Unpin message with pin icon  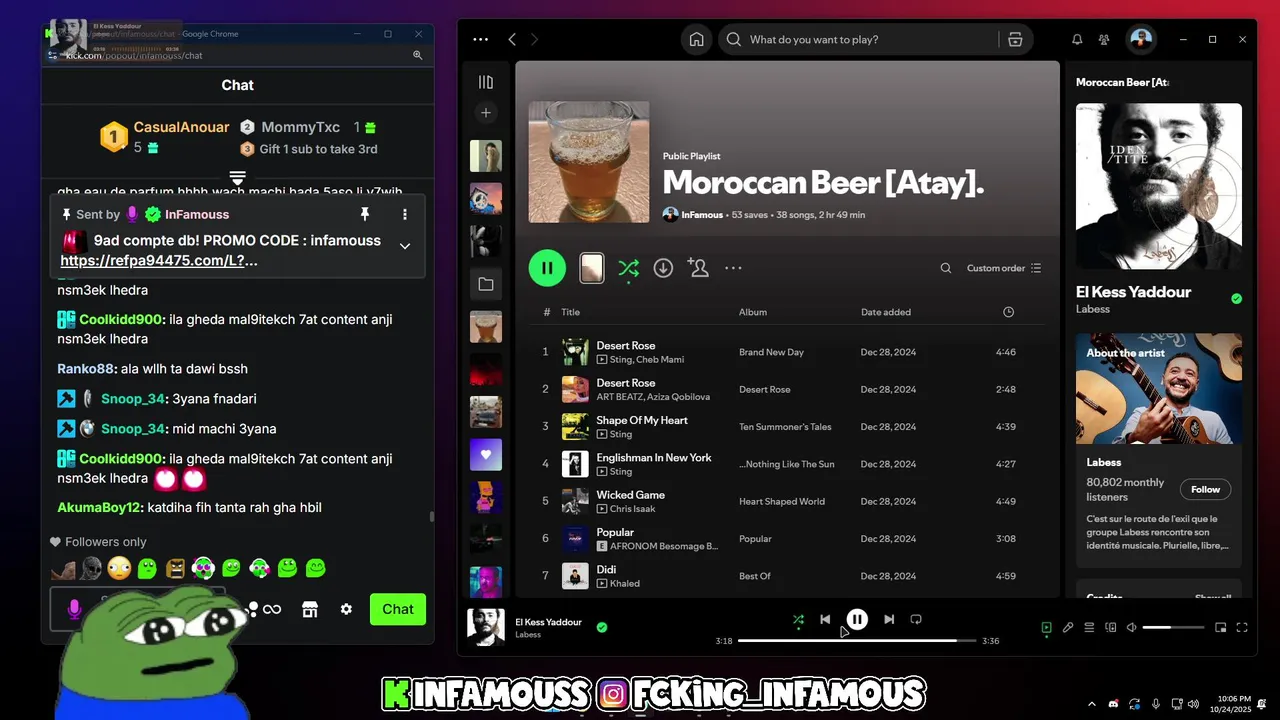[365, 214]
